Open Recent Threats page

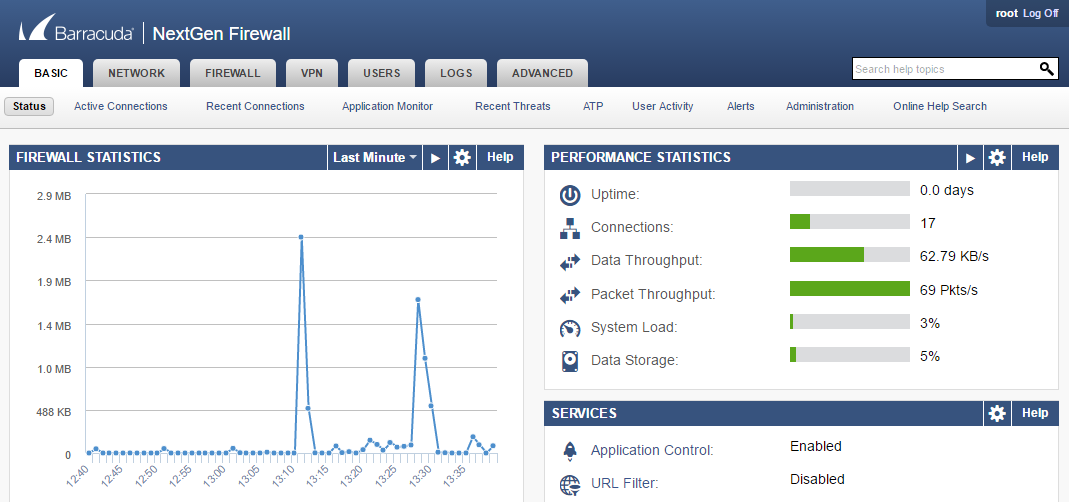513,106
